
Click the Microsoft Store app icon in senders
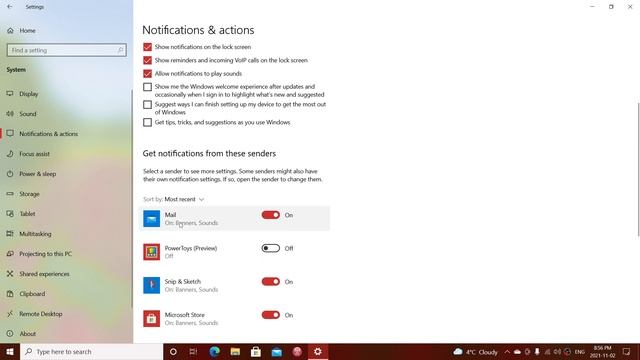tap(151, 319)
